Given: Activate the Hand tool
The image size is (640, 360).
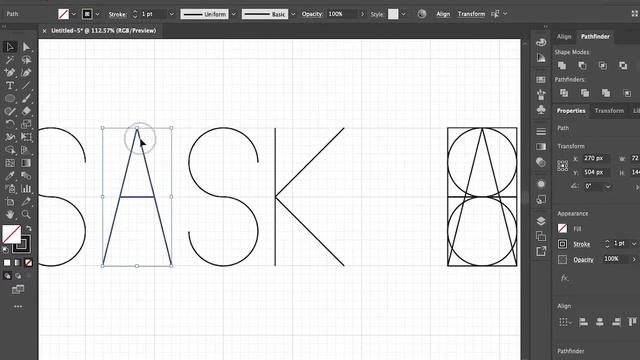Looking at the screenshot, I should [10, 214].
